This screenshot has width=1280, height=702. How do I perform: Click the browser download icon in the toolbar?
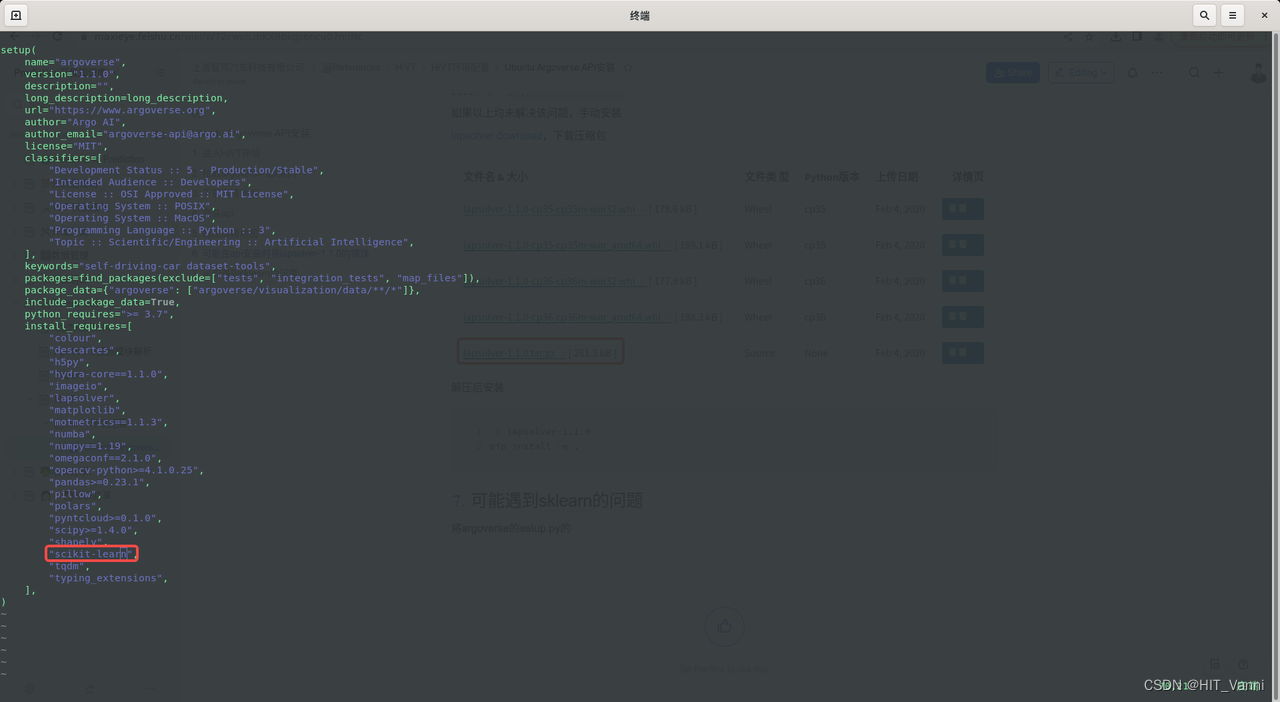pyautogui.click(x=1116, y=37)
